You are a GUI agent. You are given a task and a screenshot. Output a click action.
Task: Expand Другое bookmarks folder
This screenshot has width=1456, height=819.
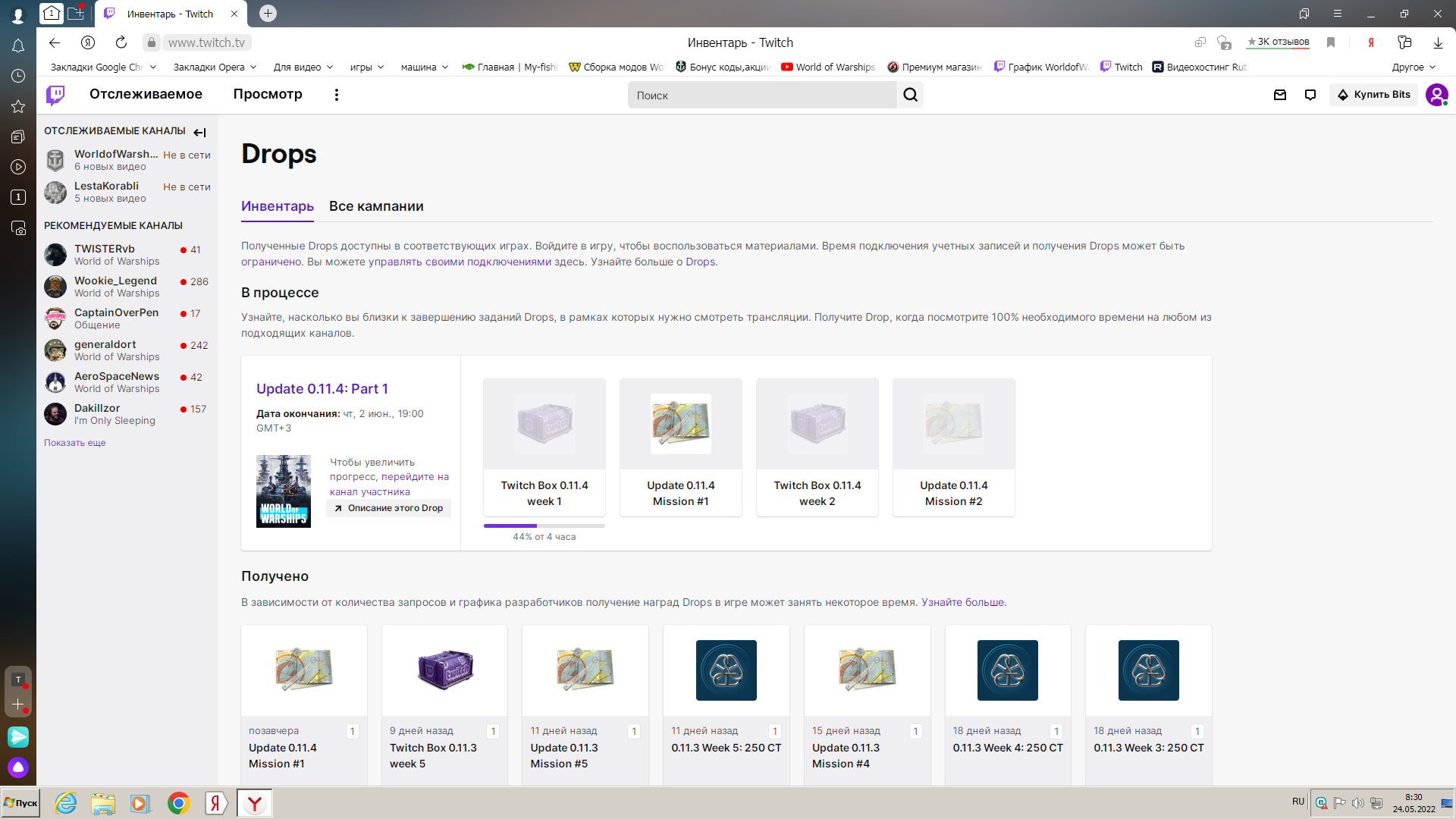(1414, 67)
